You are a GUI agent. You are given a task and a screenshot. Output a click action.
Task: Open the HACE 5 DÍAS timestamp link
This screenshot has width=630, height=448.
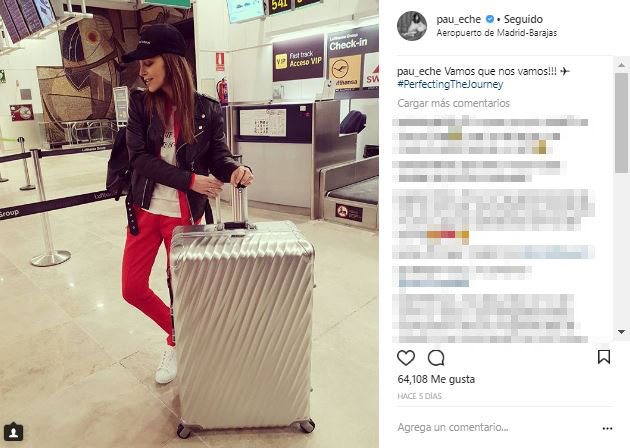point(419,396)
